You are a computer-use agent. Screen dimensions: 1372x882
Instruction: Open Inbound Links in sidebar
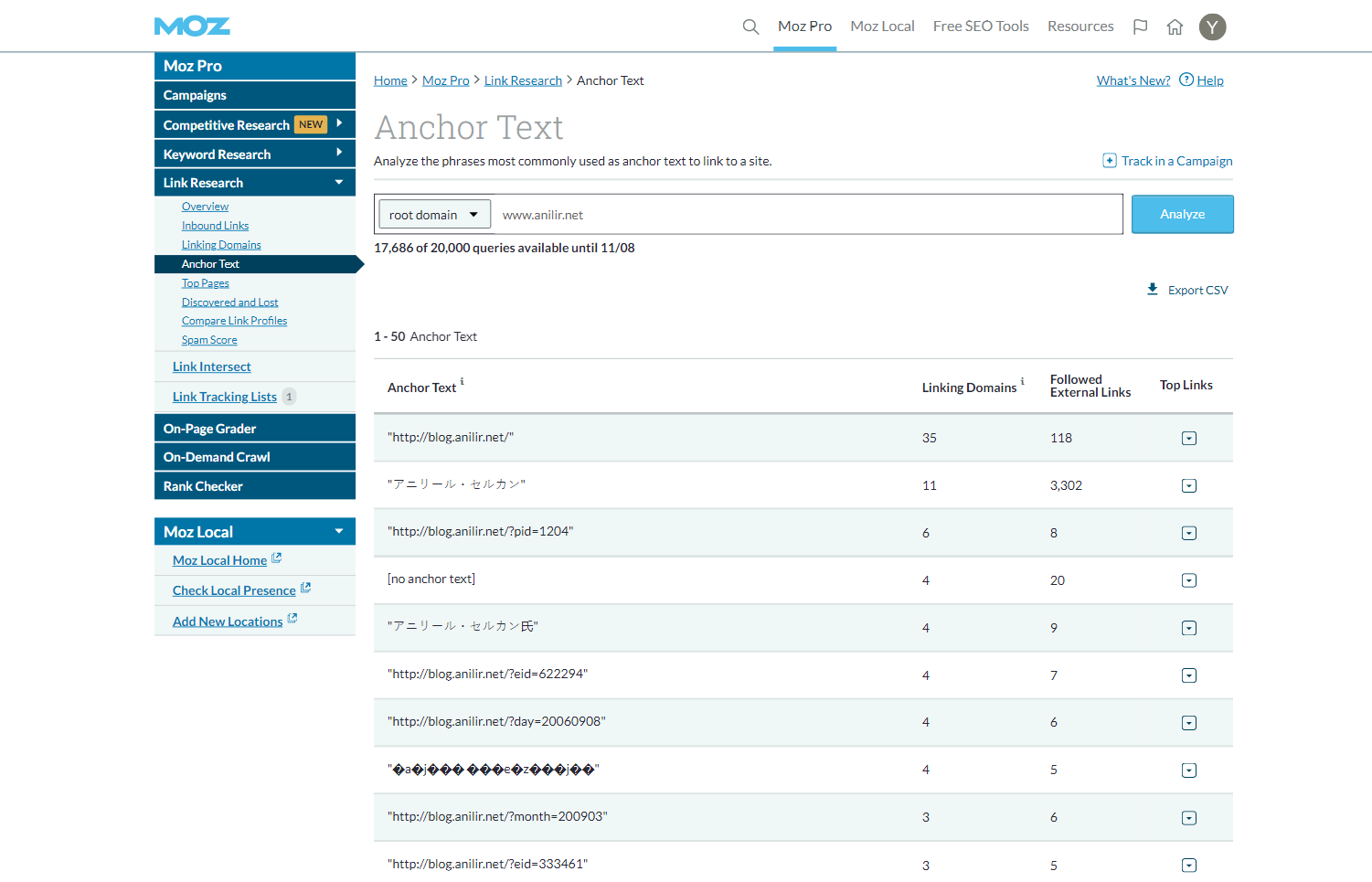[215, 226]
